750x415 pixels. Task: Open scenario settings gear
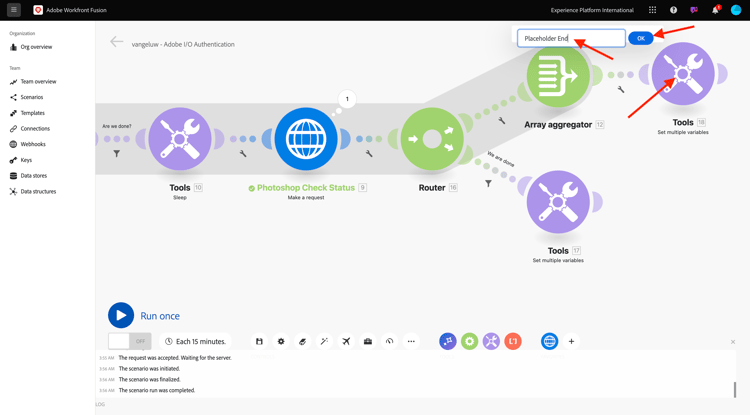point(281,341)
